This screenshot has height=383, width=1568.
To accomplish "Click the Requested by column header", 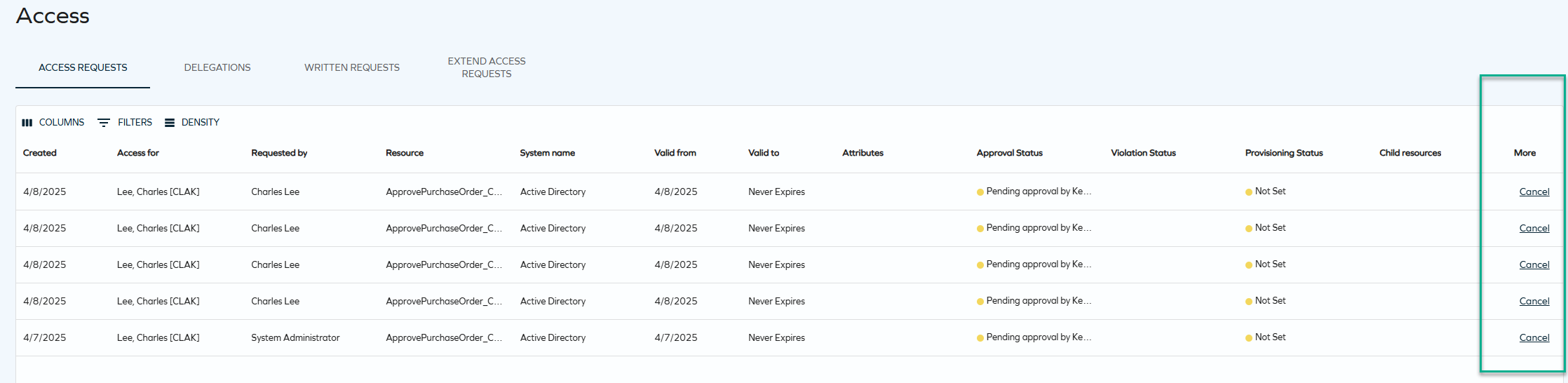I will point(279,153).
